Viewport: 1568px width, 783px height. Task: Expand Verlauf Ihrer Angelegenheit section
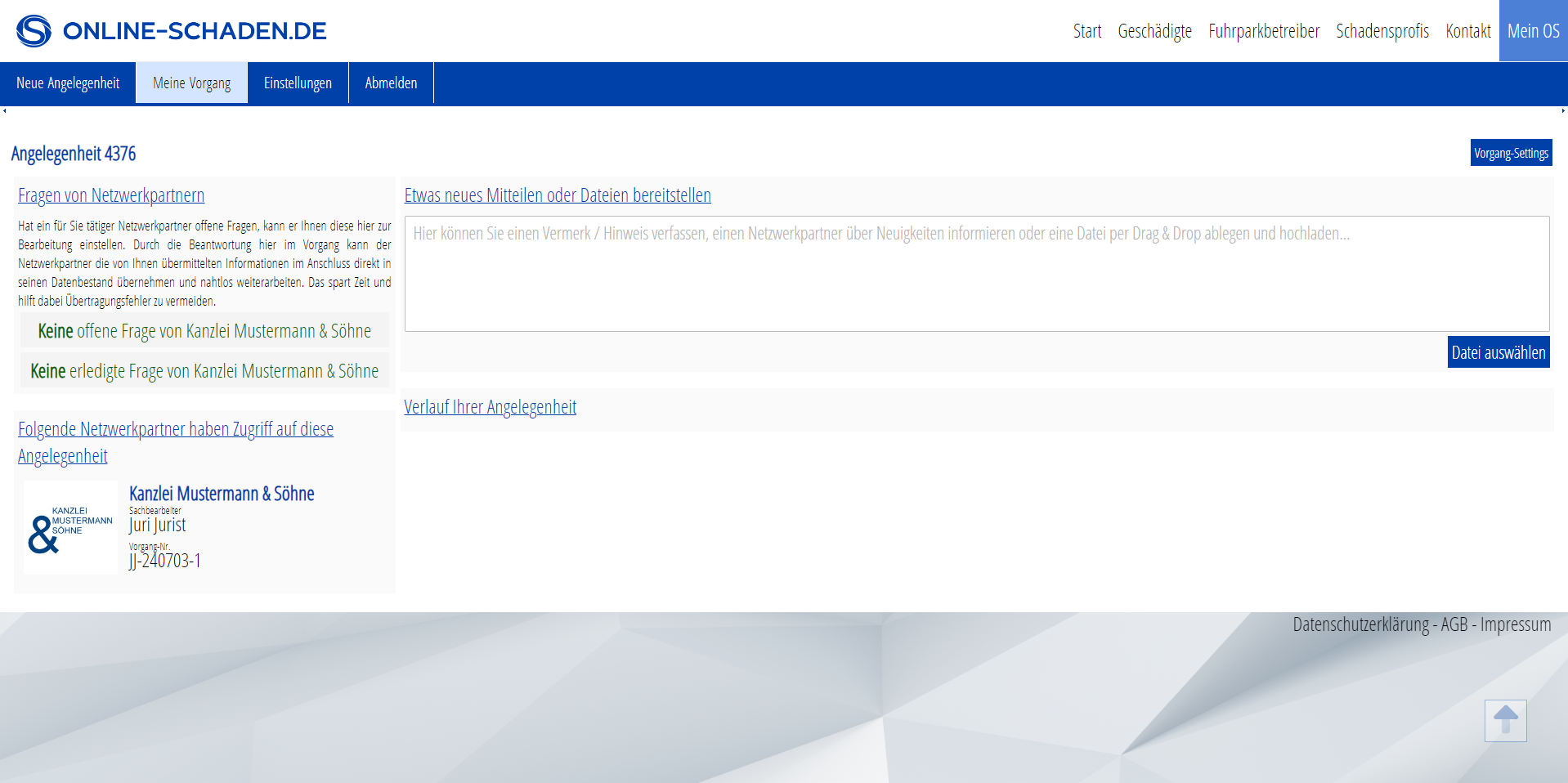(490, 407)
